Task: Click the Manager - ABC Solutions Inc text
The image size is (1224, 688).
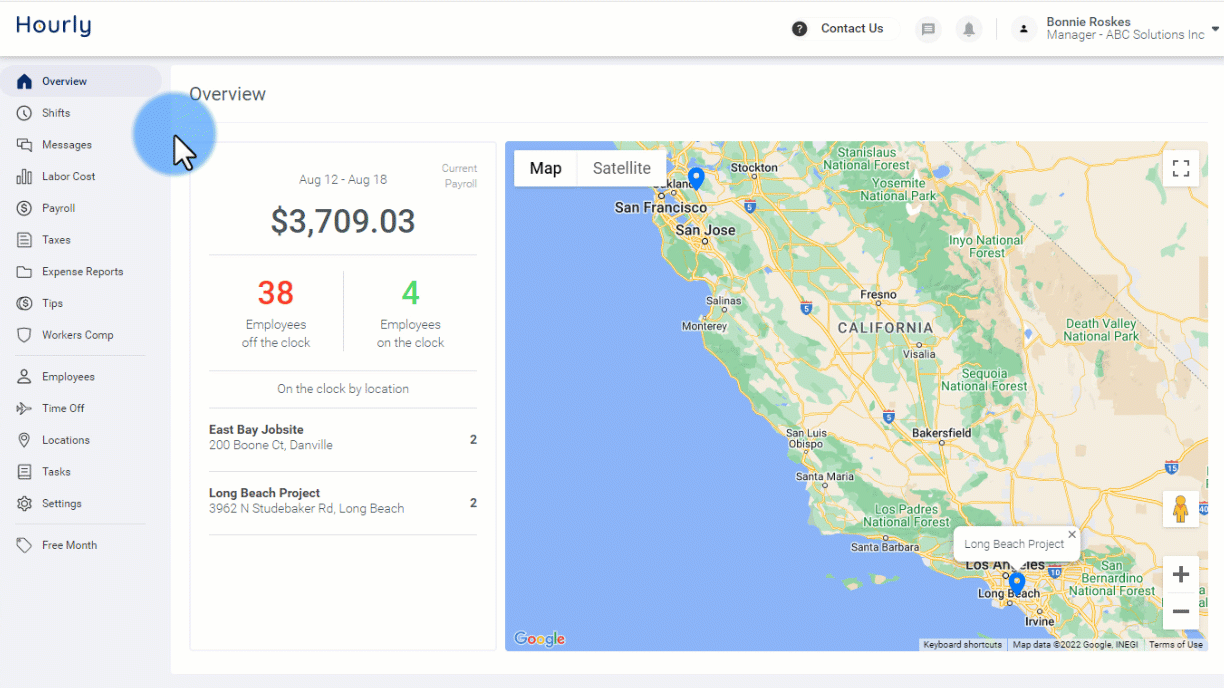Action: 1125,35
